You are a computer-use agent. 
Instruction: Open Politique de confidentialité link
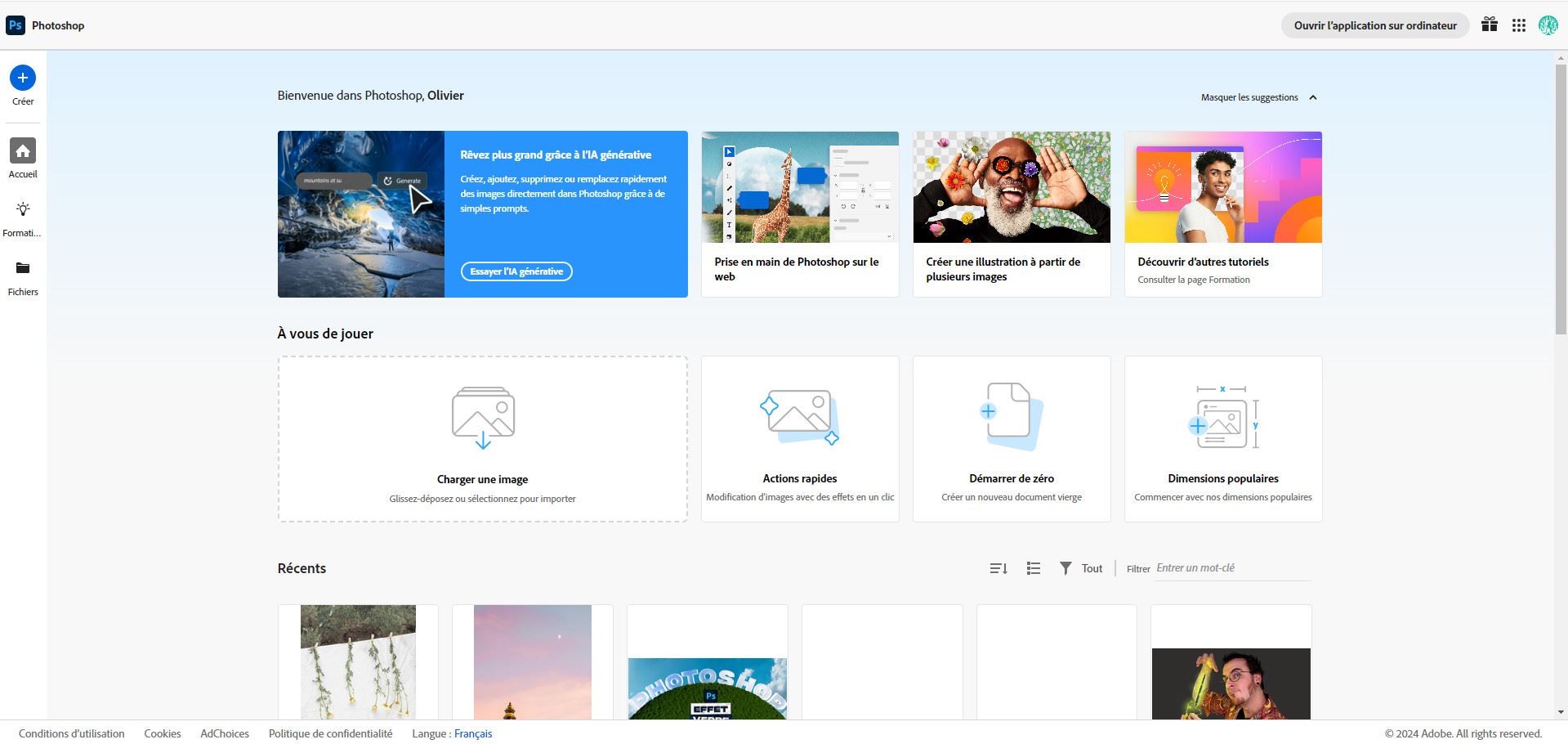point(331,733)
